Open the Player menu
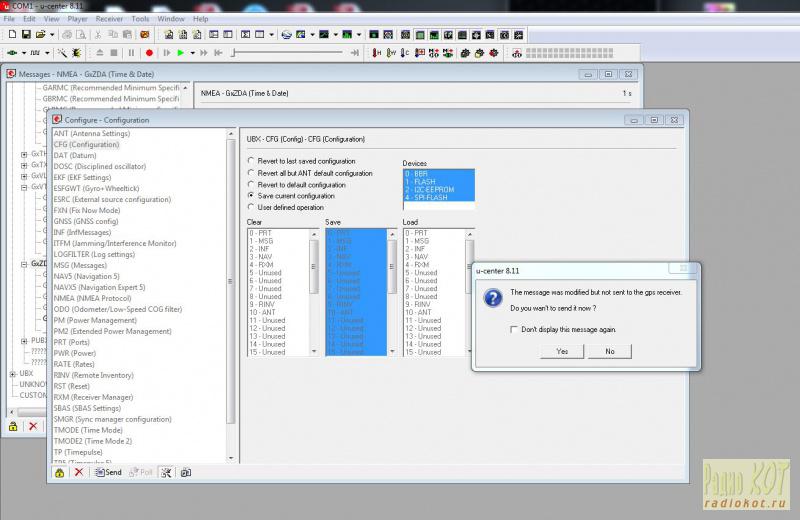This screenshot has width=800, height=520. pos(77,19)
